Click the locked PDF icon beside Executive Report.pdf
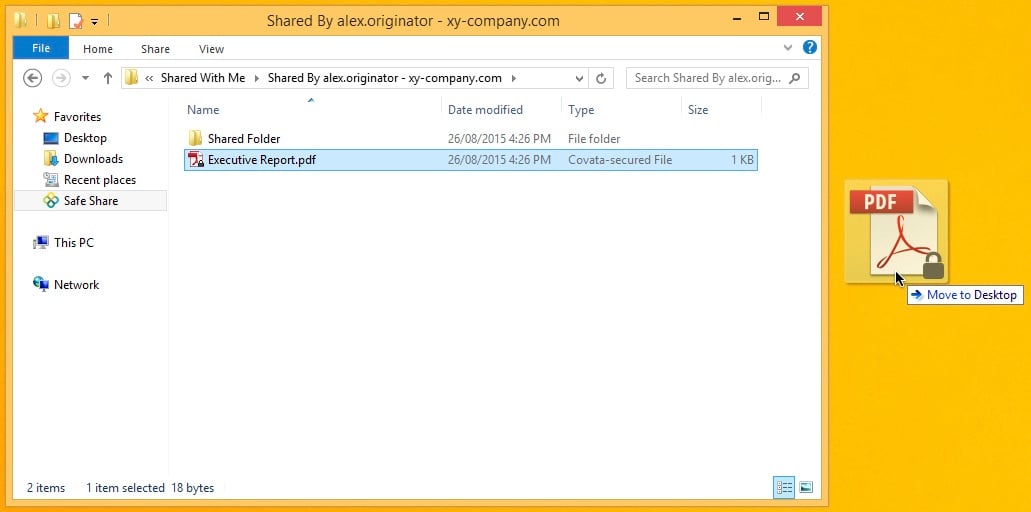 click(196, 160)
